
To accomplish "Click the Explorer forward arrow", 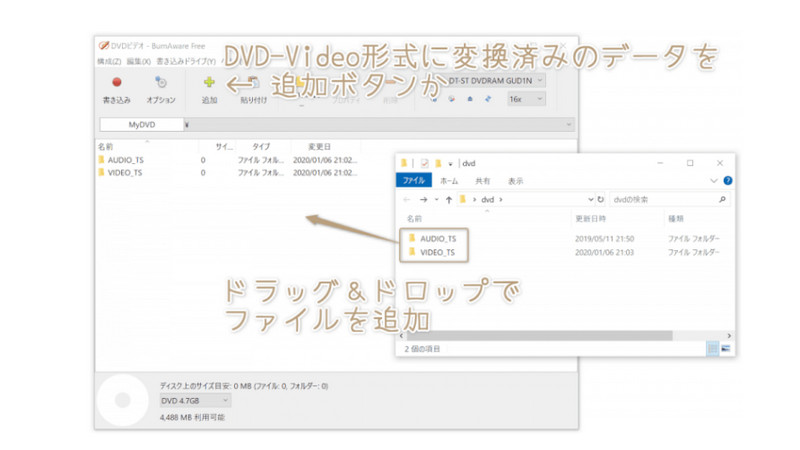I will click(423, 199).
